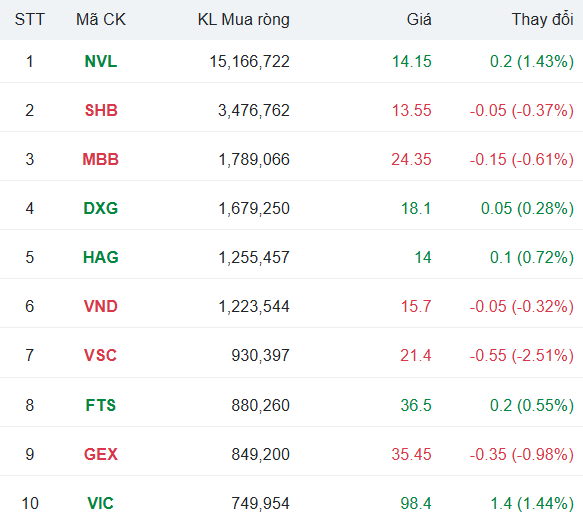This screenshot has height=521, width=583.
Task: Click the STT column header
Action: 30,19
